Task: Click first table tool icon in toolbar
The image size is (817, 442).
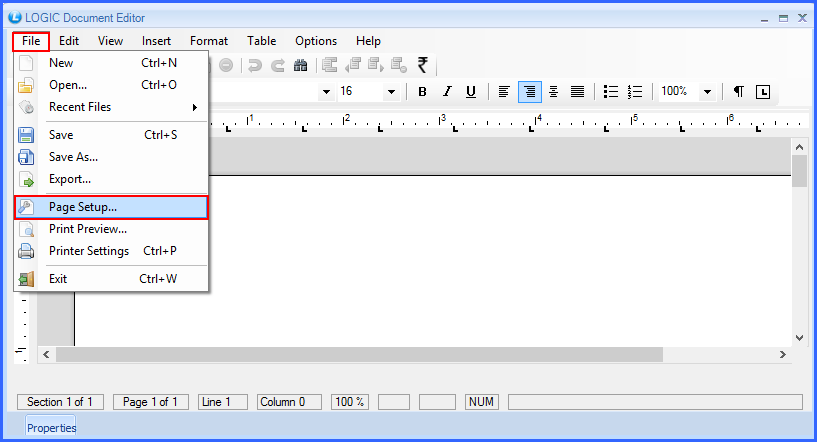Action: (329, 65)
